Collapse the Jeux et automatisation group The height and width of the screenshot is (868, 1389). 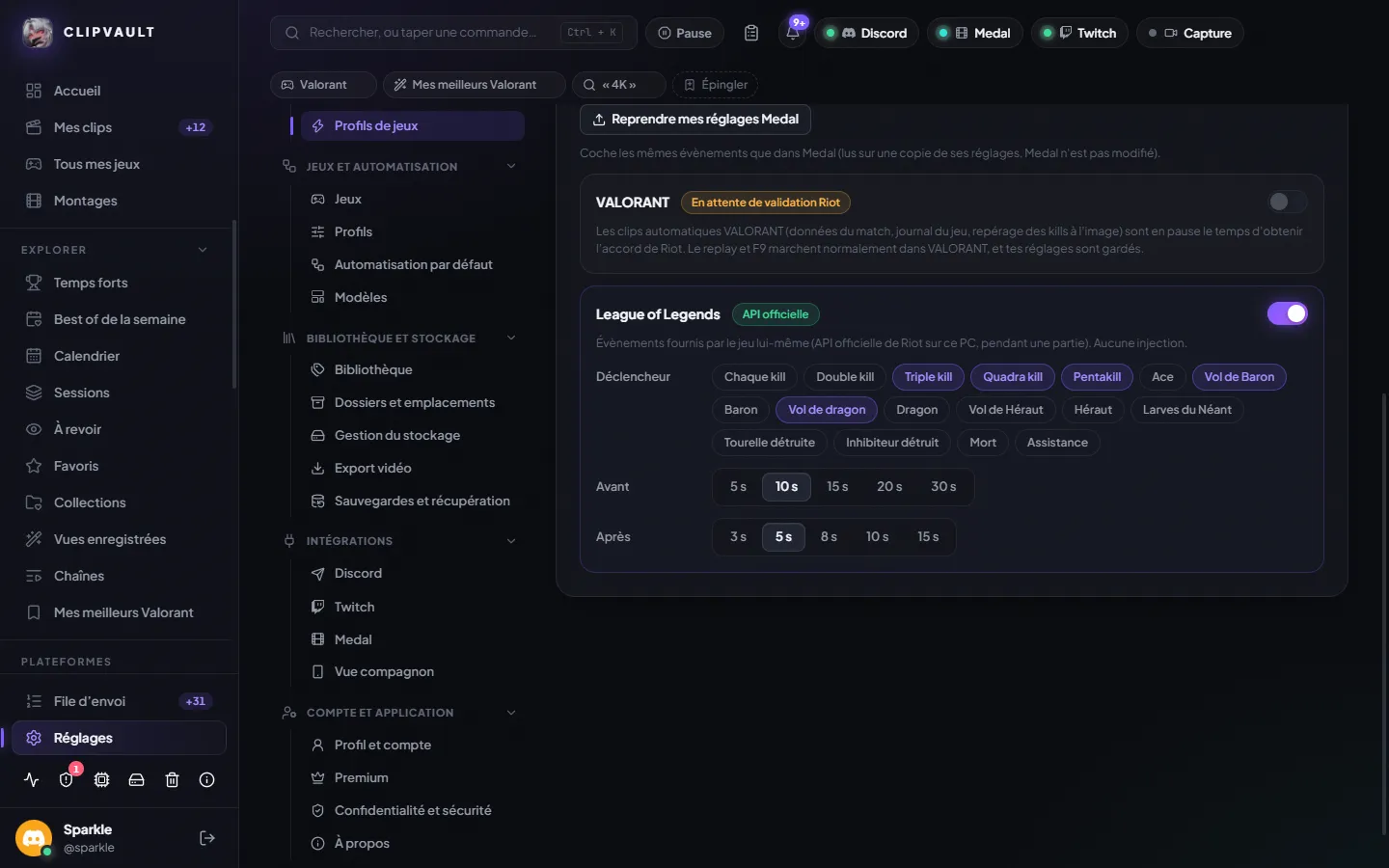coord(511,167)
